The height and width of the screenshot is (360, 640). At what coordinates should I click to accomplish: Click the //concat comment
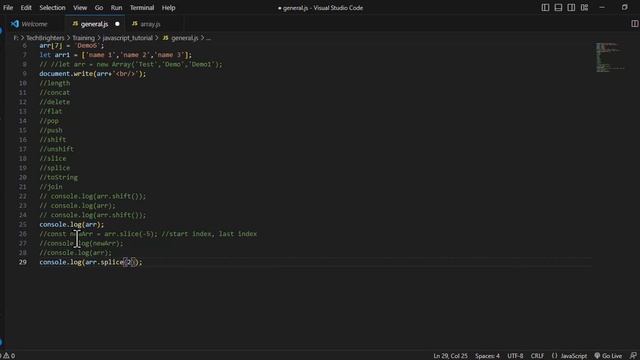point(55,93)
